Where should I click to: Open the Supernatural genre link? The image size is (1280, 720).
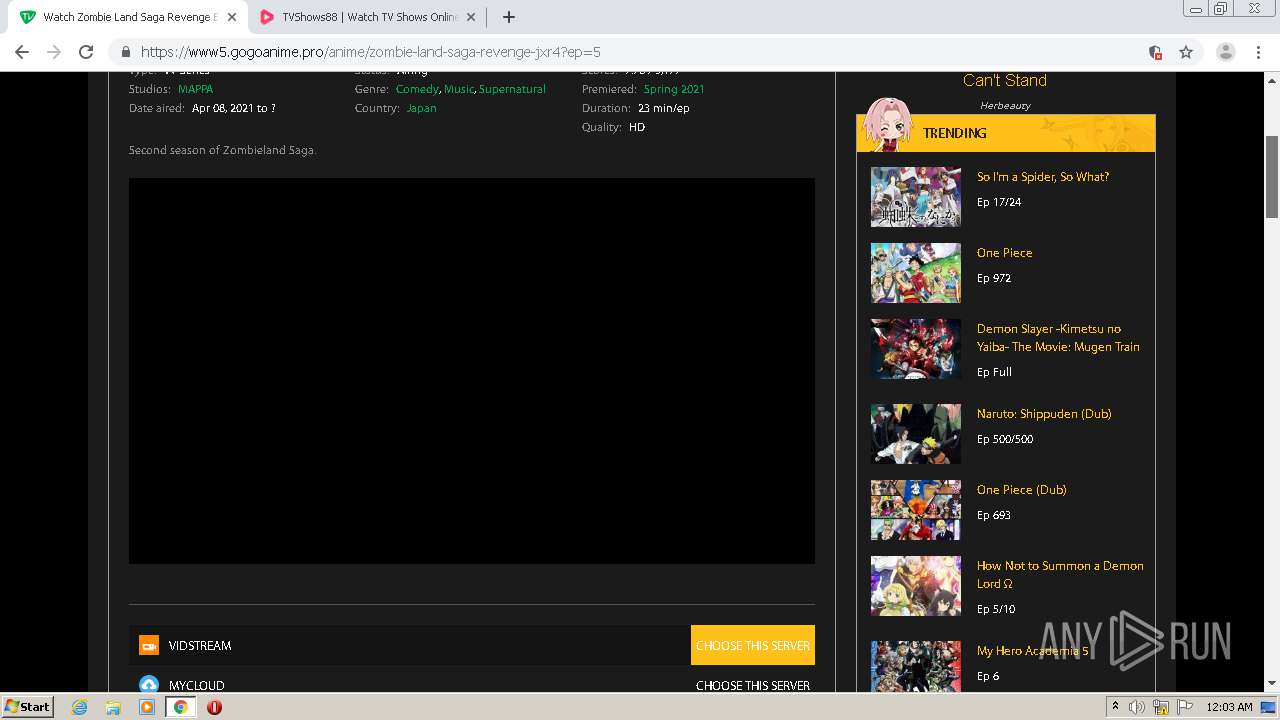[x=512, y=89]
